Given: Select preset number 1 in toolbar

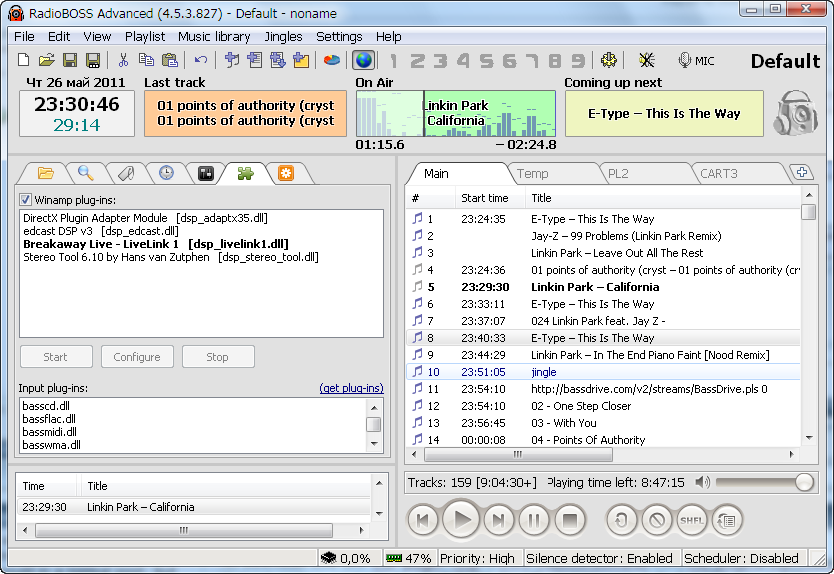Looking at the screenshot, I should point(394,61).
